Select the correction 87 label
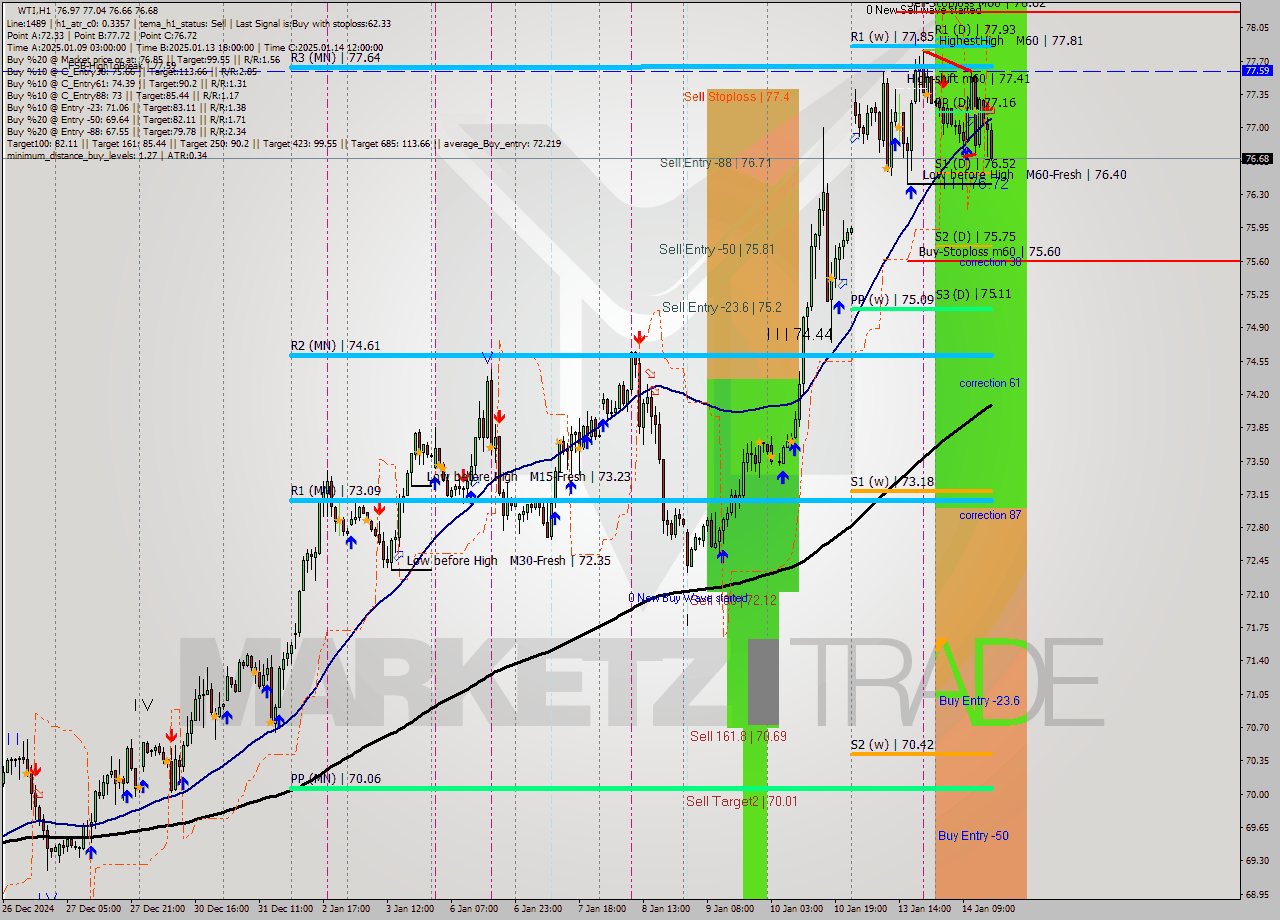 (990, 515)
